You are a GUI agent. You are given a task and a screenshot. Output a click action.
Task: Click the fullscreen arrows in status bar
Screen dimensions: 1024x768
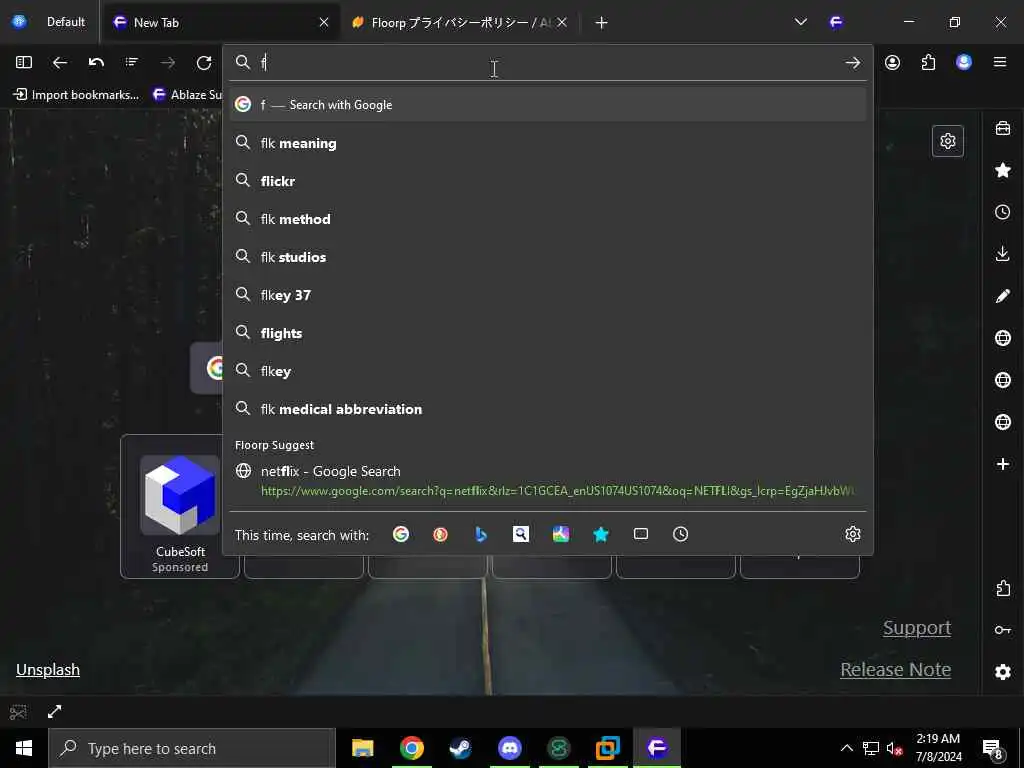pos(54,711)
